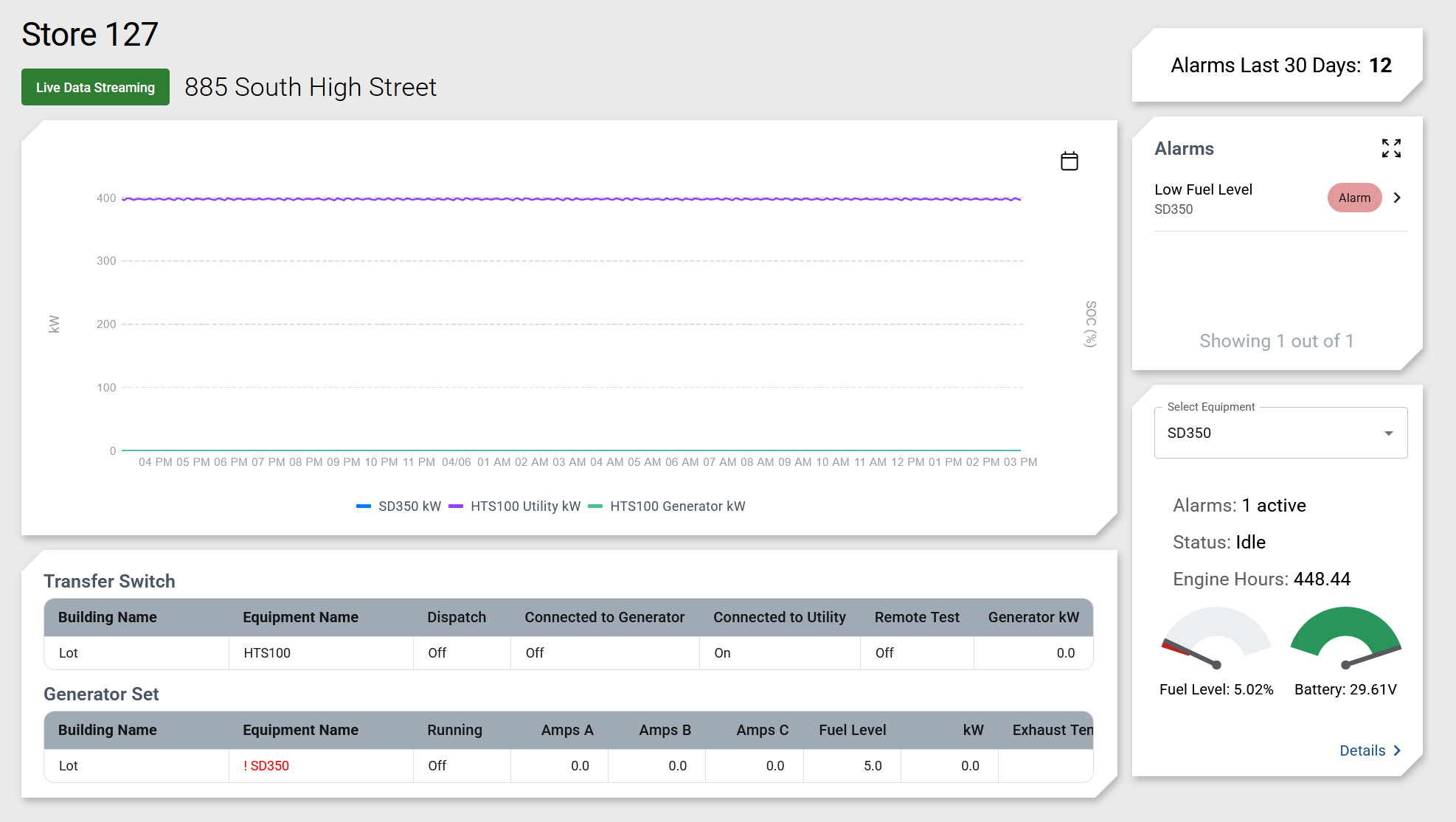Expand the Low Fuel Level alarm row
This screenshot has height=822, width=1456.
click(1239, 198)
